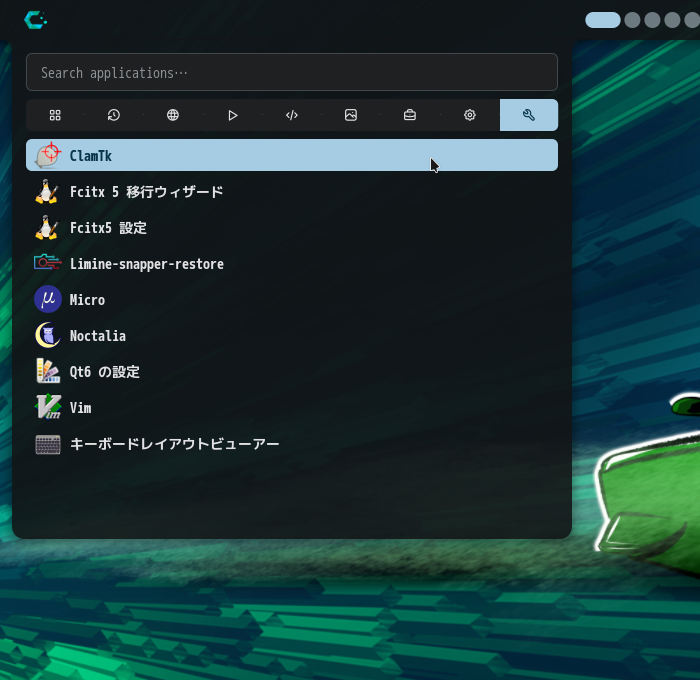The image size is (700, 680).
Task: Select the multimedia play category
Action: click(x=232, y=115)
